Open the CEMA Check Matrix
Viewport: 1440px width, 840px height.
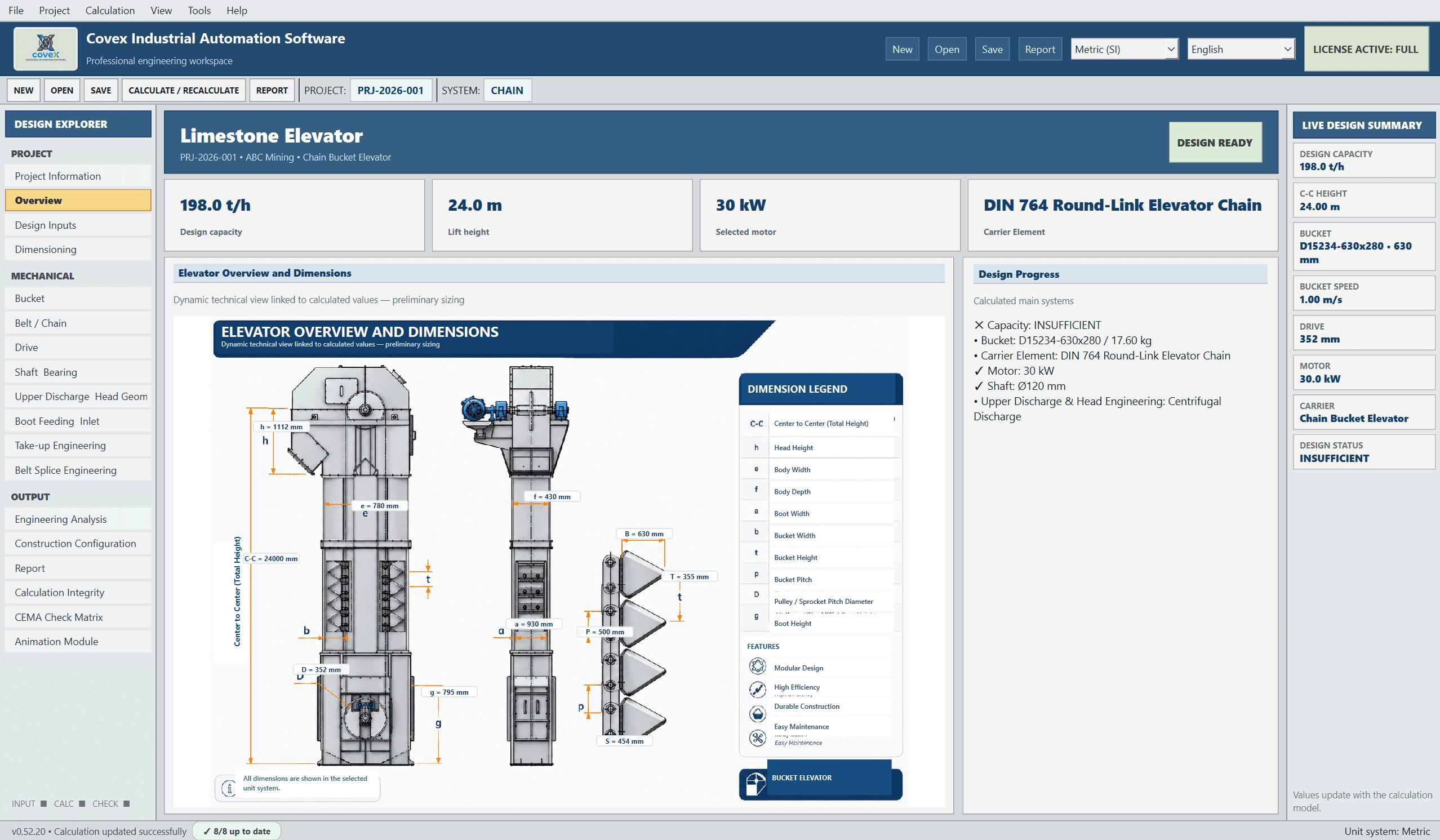(x=78, y=617)
